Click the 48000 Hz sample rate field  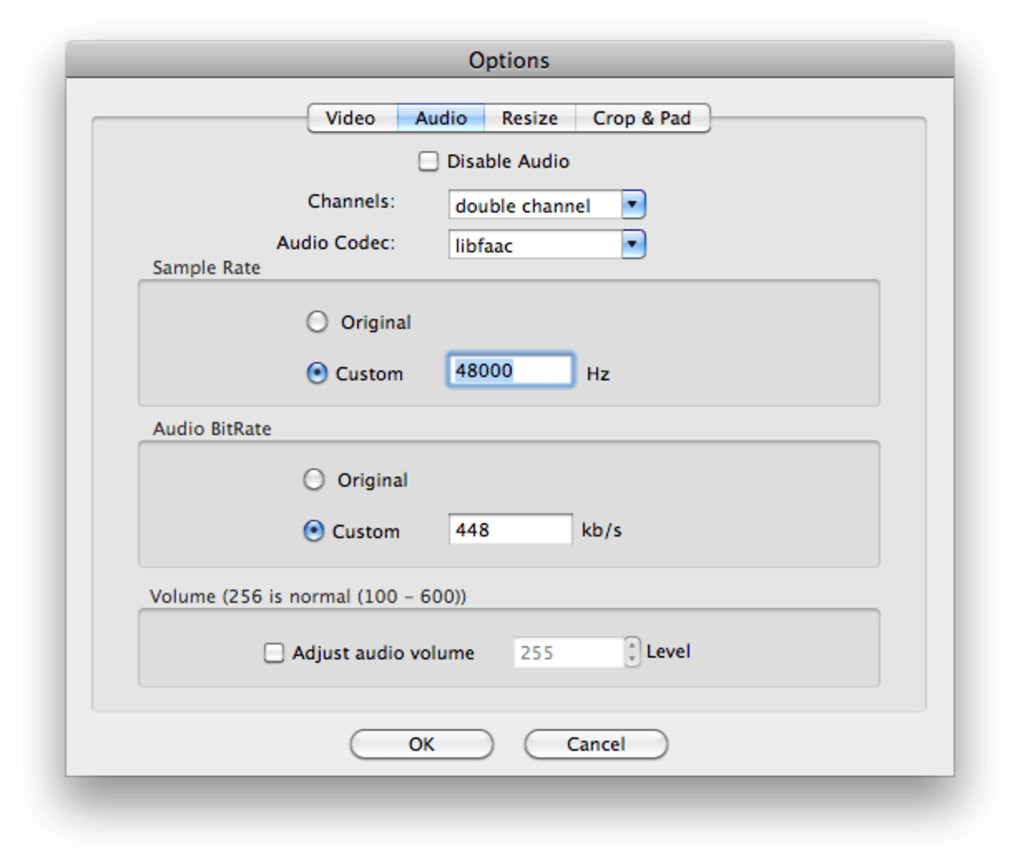coord(510,371)
